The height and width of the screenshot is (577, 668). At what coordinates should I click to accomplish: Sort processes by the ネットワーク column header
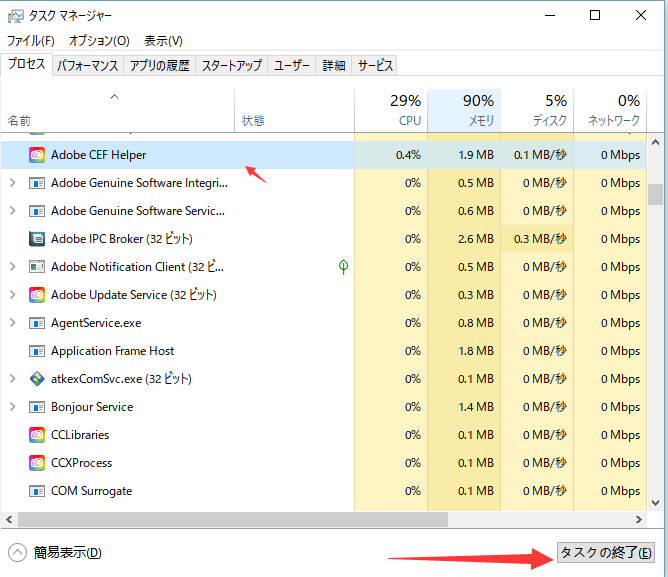(x=610, y=112)
